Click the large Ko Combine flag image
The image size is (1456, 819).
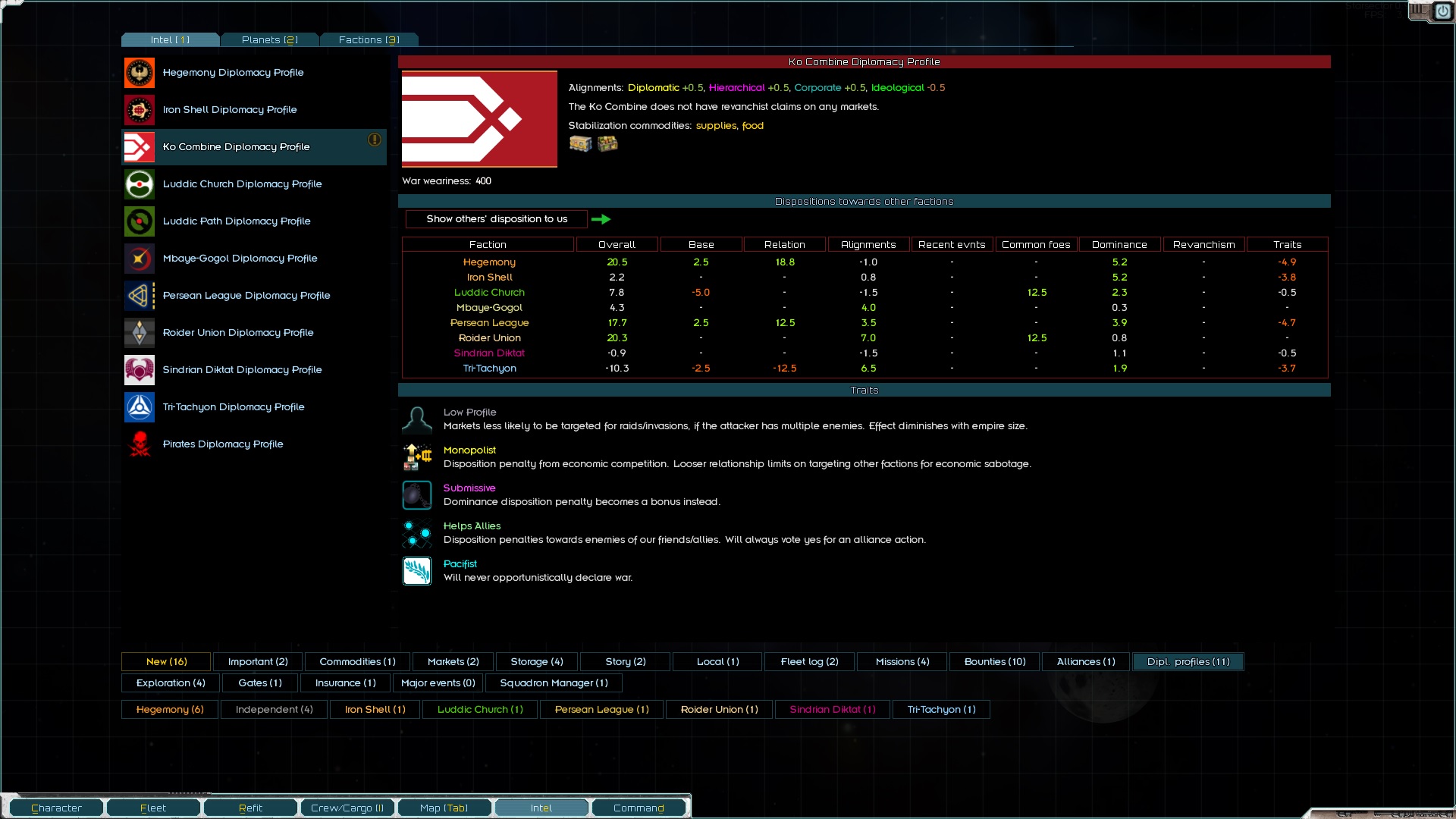pos(479,119)
